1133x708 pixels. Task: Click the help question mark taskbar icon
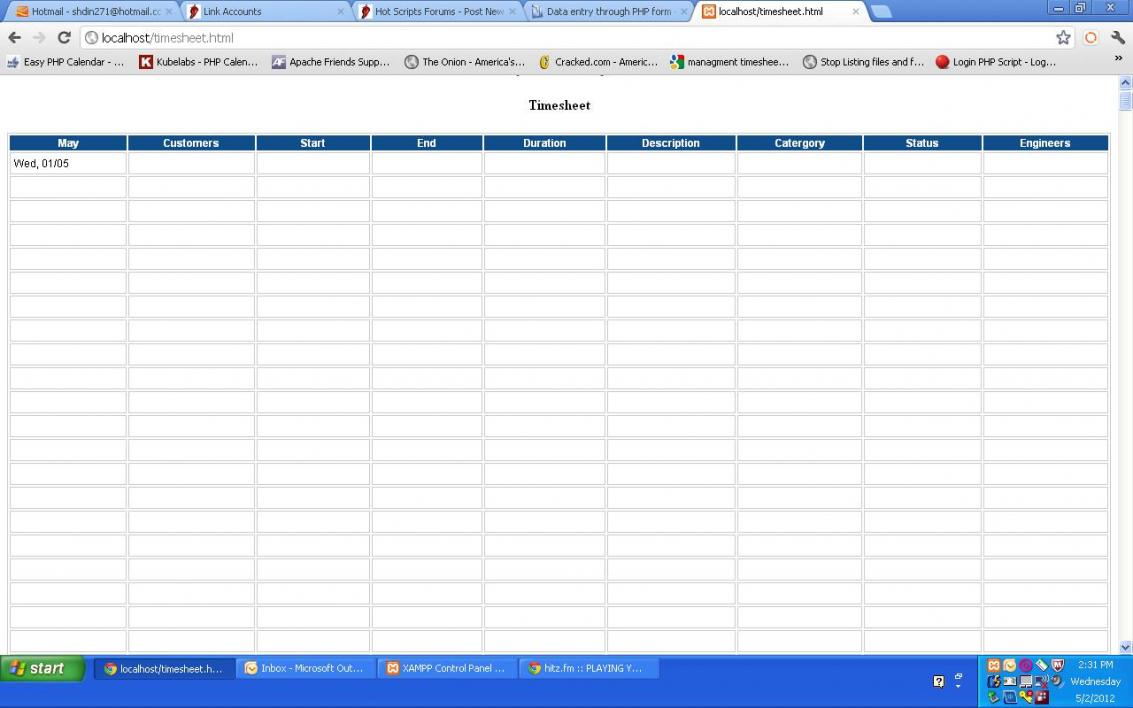(939, 681)
